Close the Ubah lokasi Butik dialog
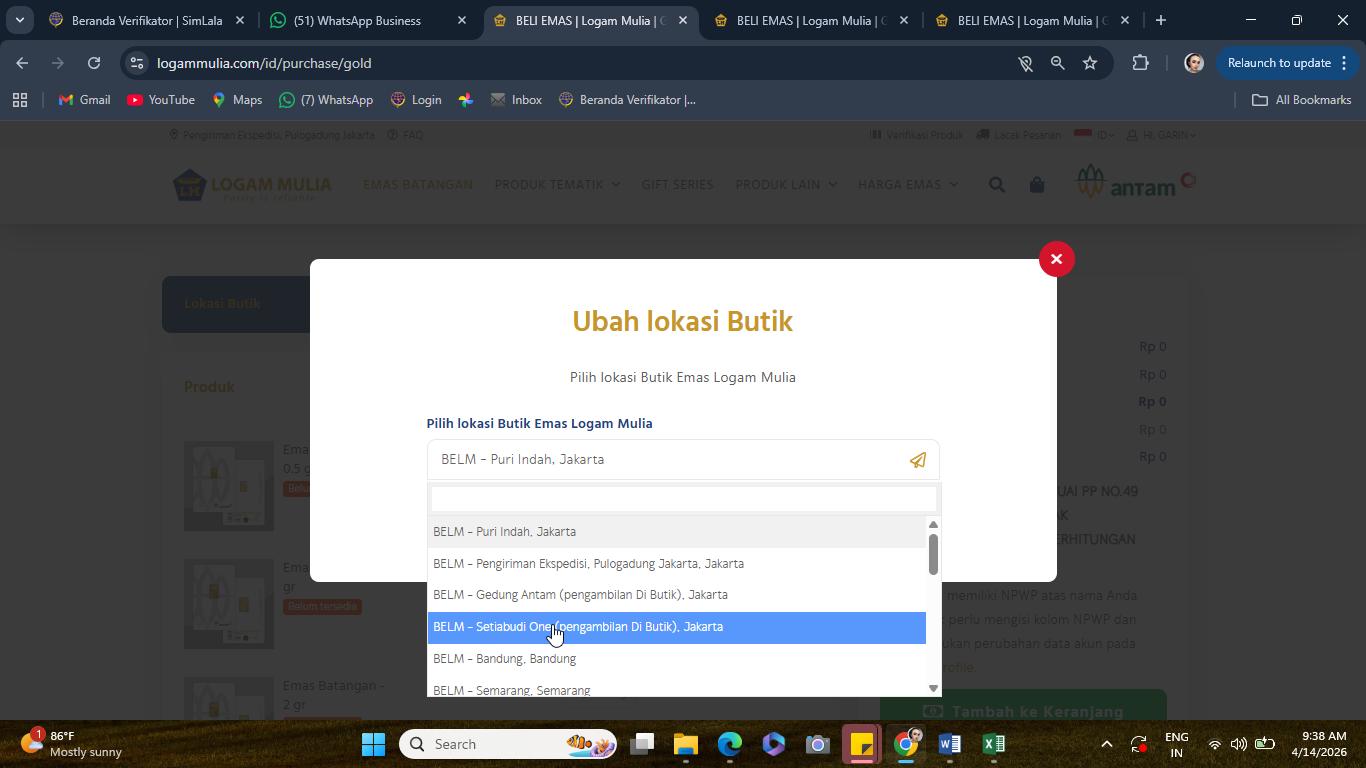The image size is (1366, 768). [1056, 259]
